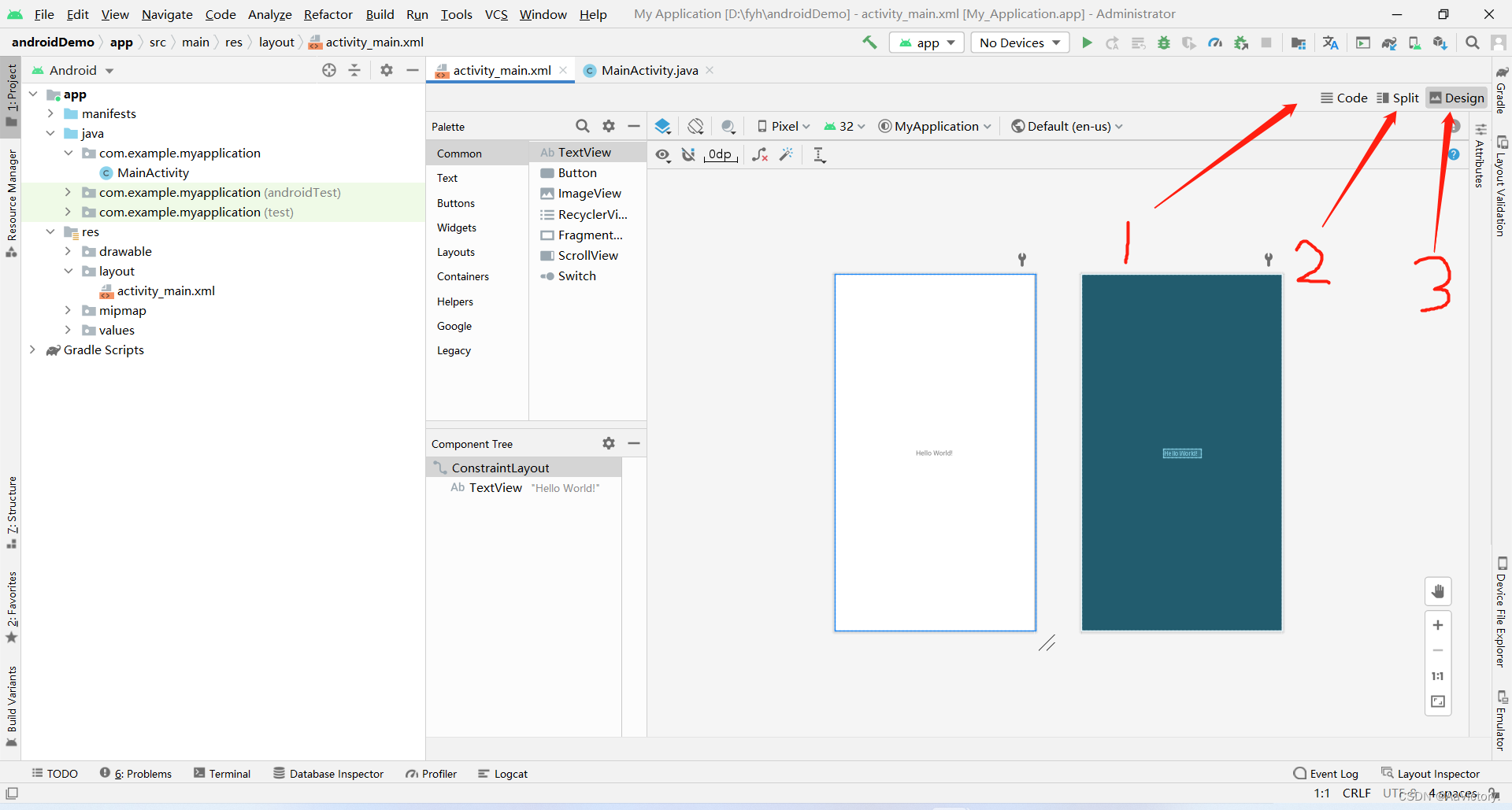Open the File menu
This screenshot has height=810, width=1512.
pos(44,14)
